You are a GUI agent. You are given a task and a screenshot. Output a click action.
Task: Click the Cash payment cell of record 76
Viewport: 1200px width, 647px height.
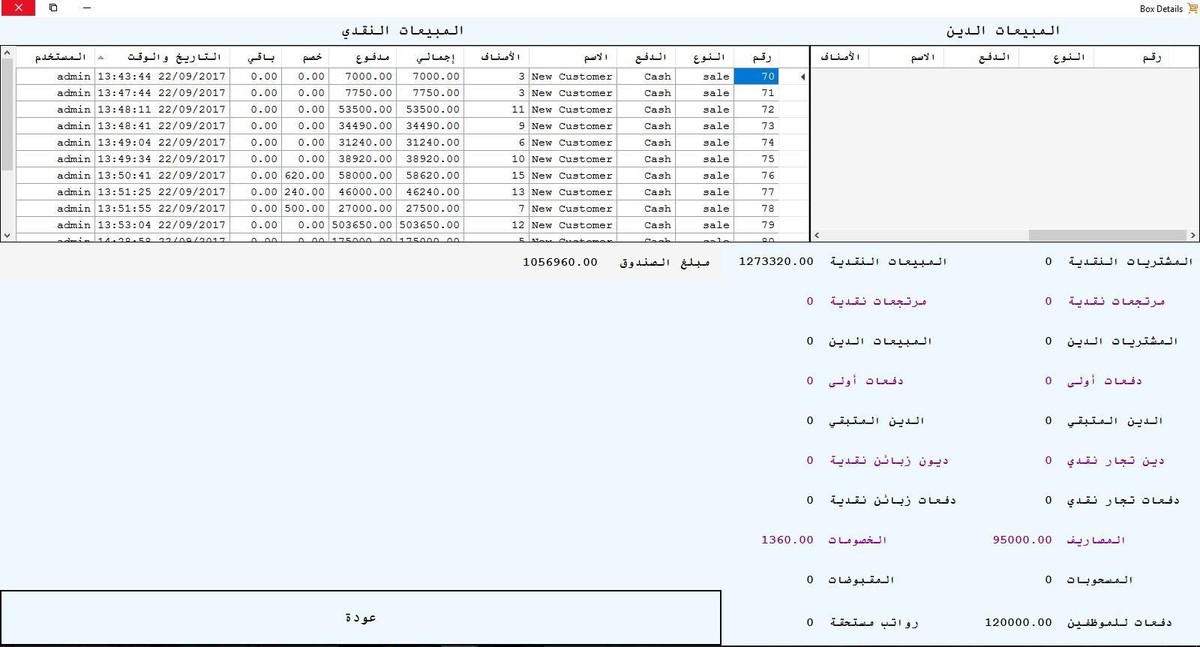click(657, 174)
